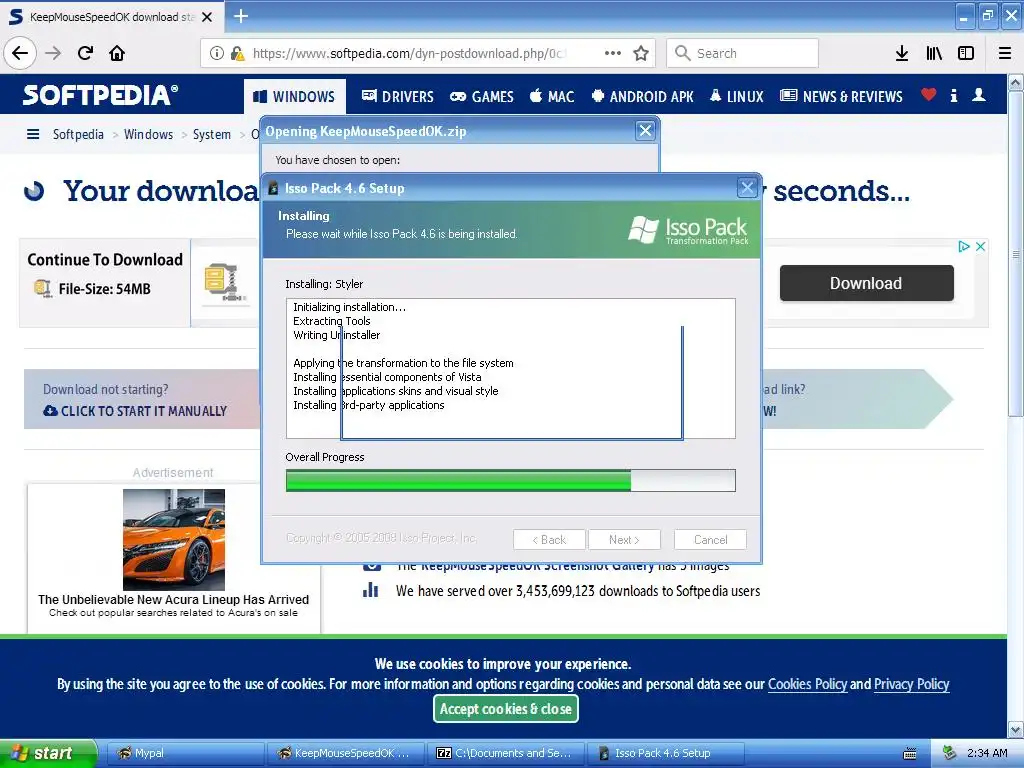This screenshot has height=768, width=1024.
Task: Open the ANDROID APK section
Action: coord(643,97)
